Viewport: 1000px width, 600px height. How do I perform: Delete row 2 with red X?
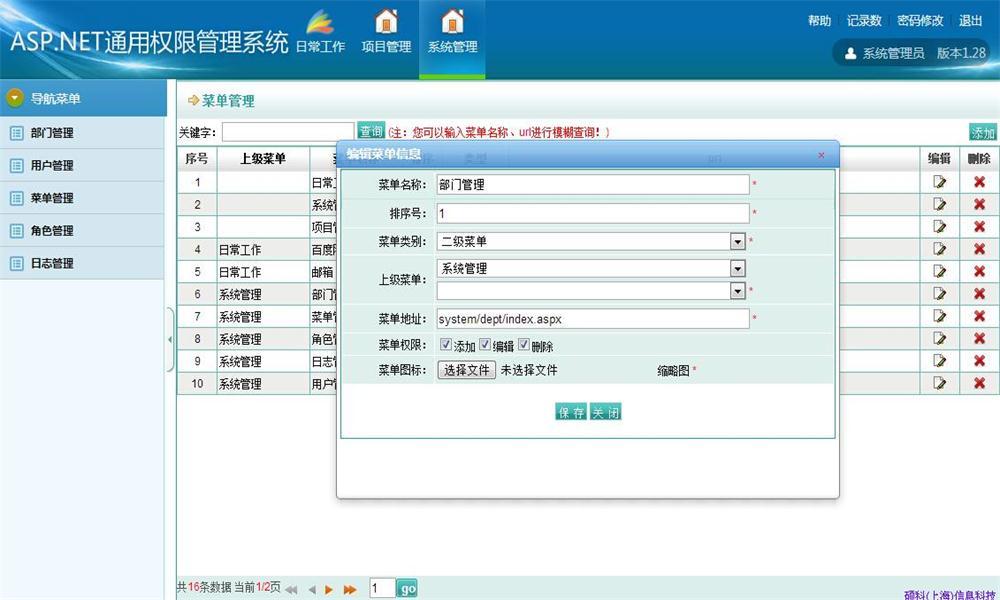pos(980,204)
